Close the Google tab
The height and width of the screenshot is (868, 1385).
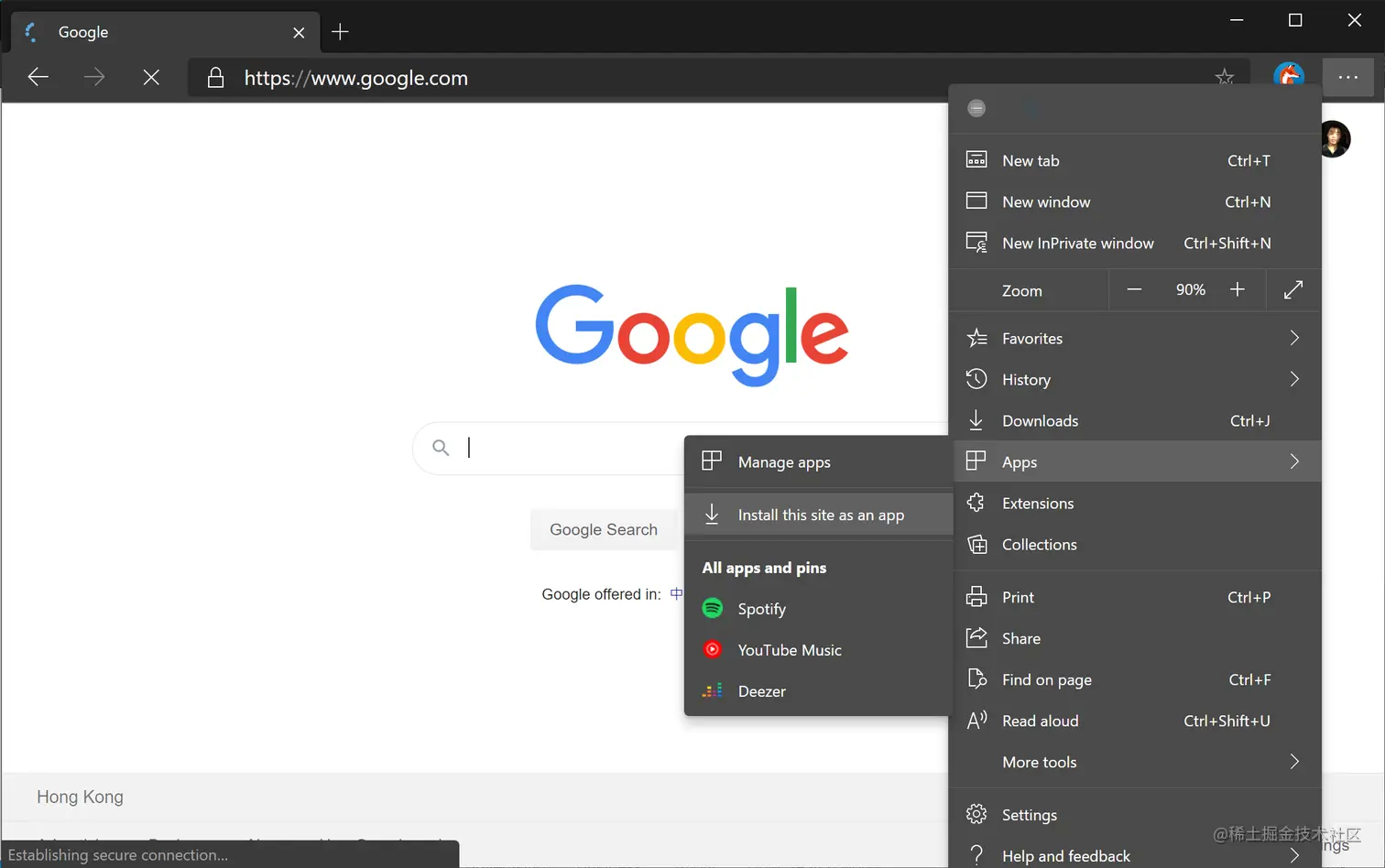[299, 32]
